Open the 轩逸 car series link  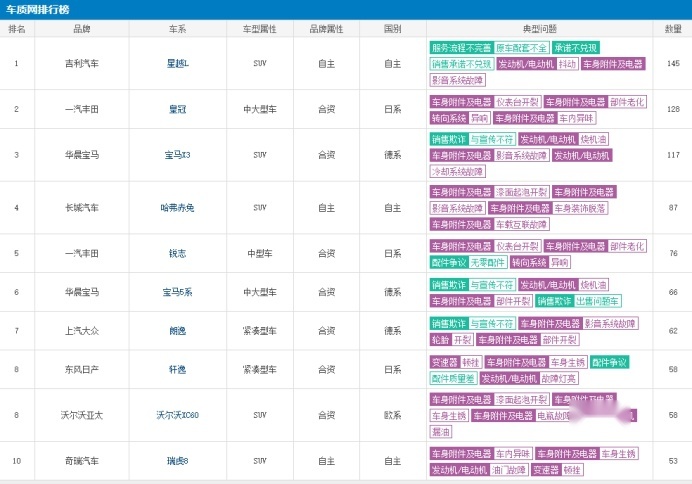coord(177,369)
